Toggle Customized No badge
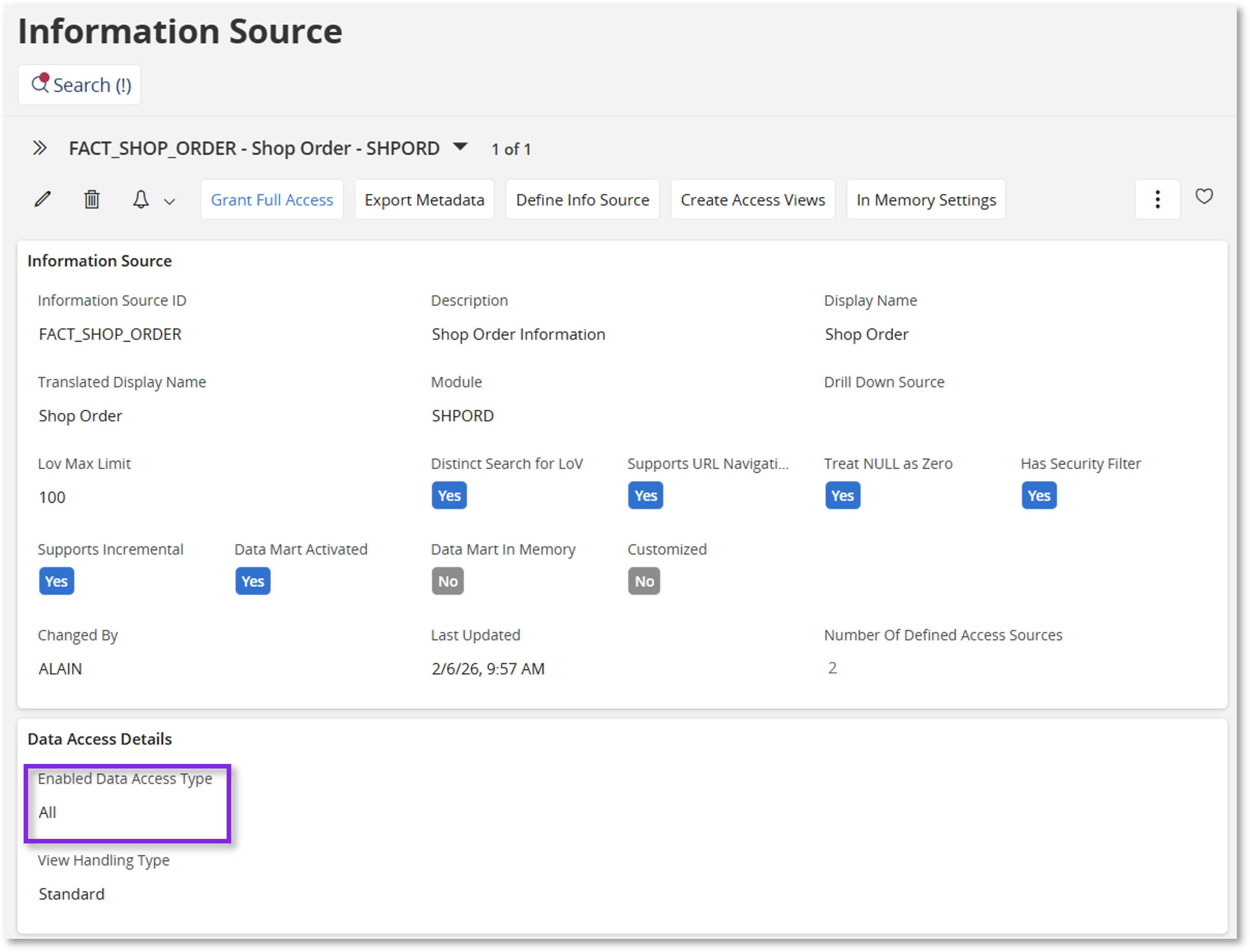 644,581
